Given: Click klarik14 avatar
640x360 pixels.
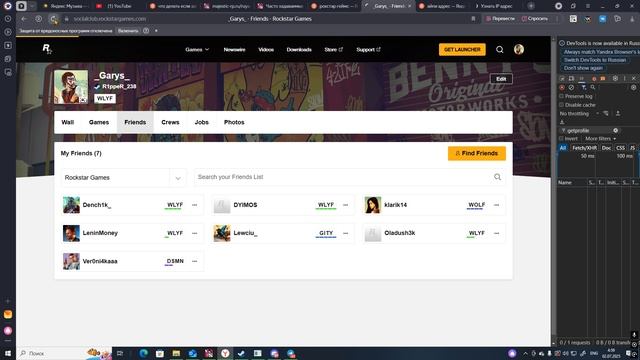Looking at the screenshot, I should 373,205.
